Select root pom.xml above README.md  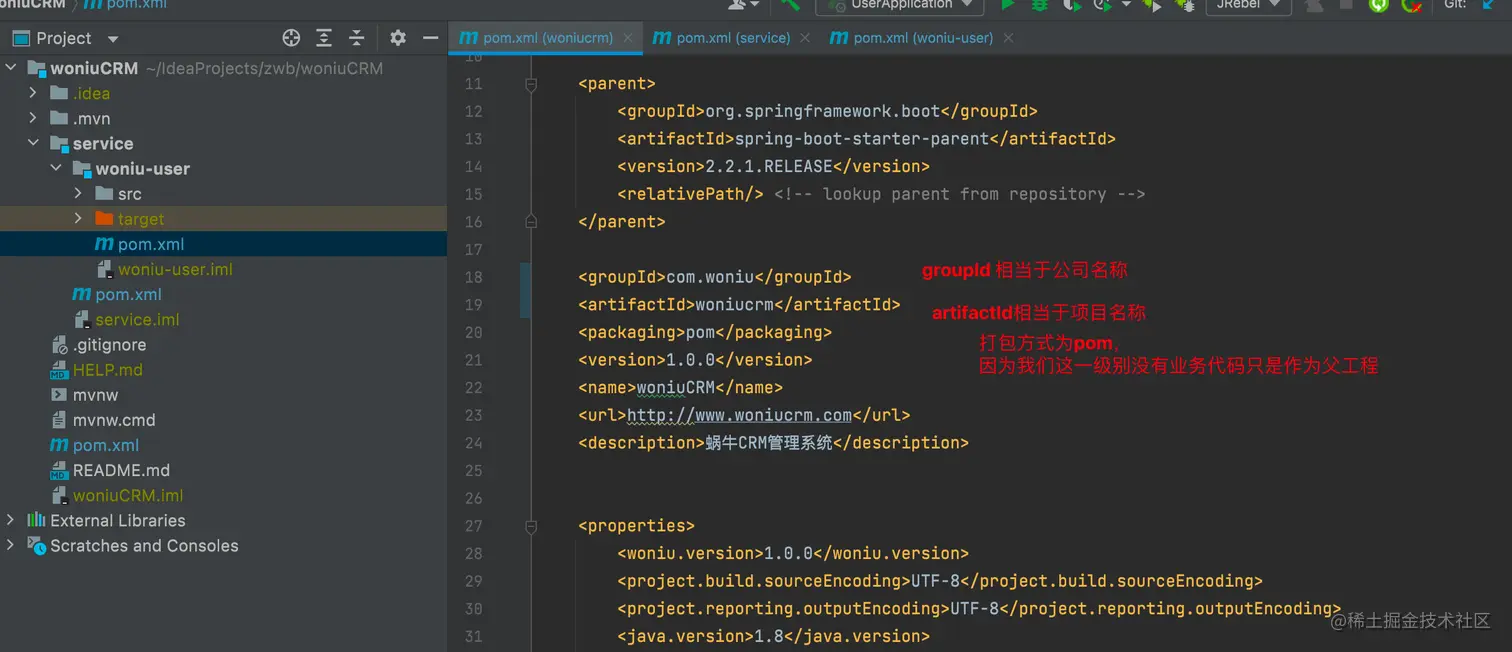pos(105,445)
